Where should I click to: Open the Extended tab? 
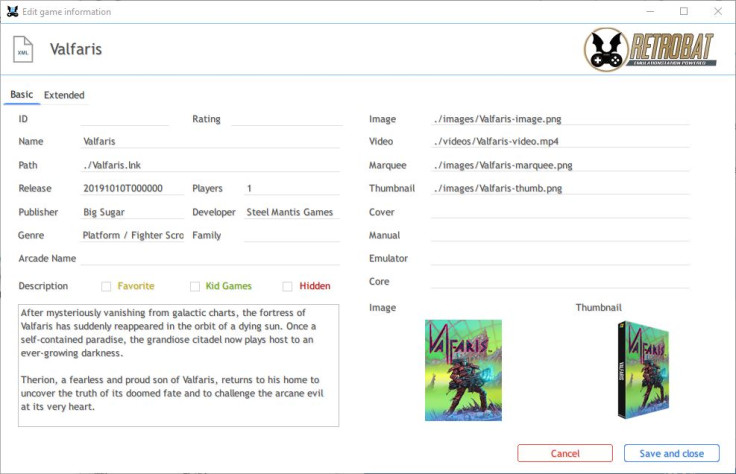[64, 95]
